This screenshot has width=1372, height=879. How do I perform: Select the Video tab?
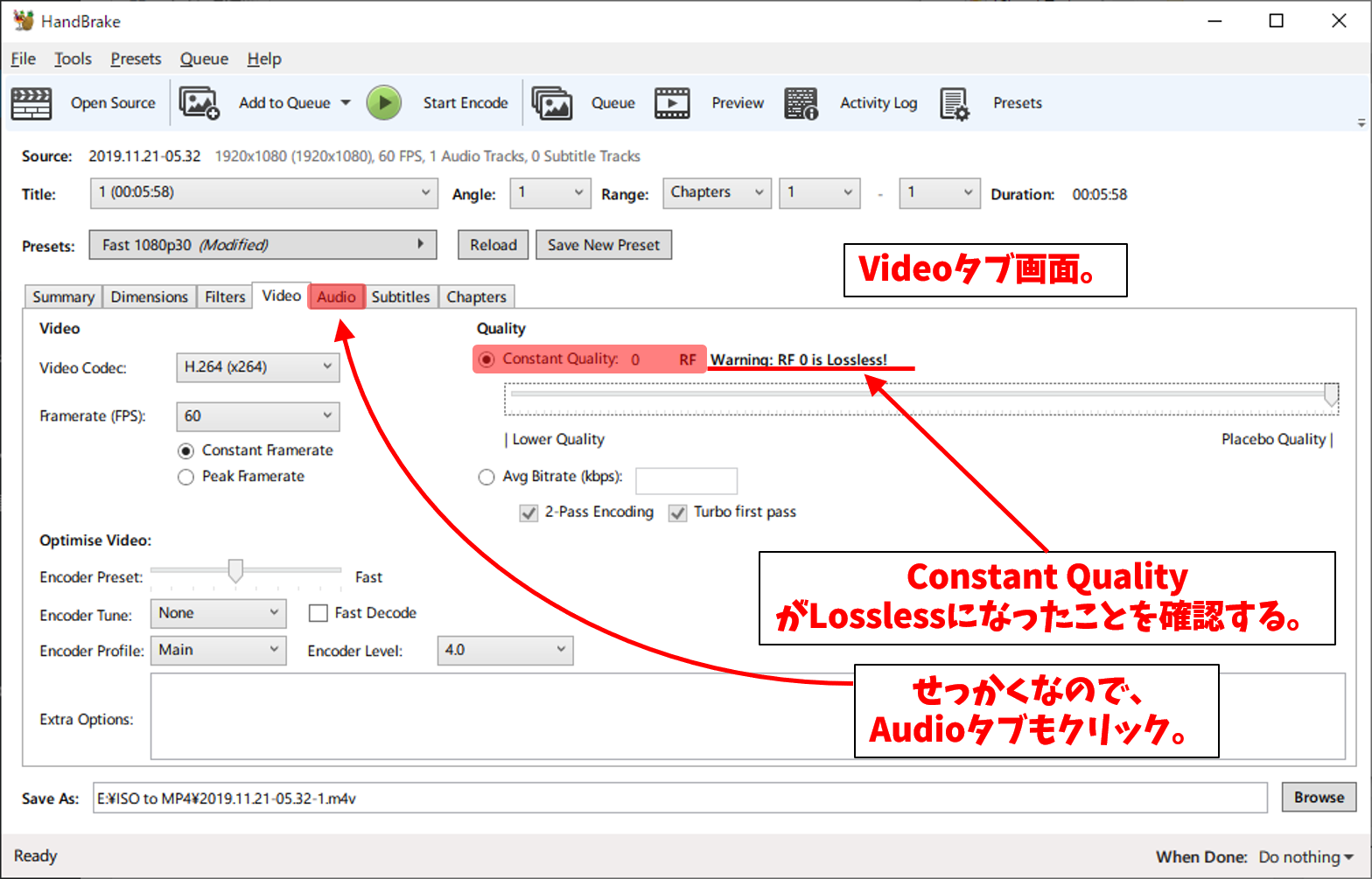(x=281, y=296)
